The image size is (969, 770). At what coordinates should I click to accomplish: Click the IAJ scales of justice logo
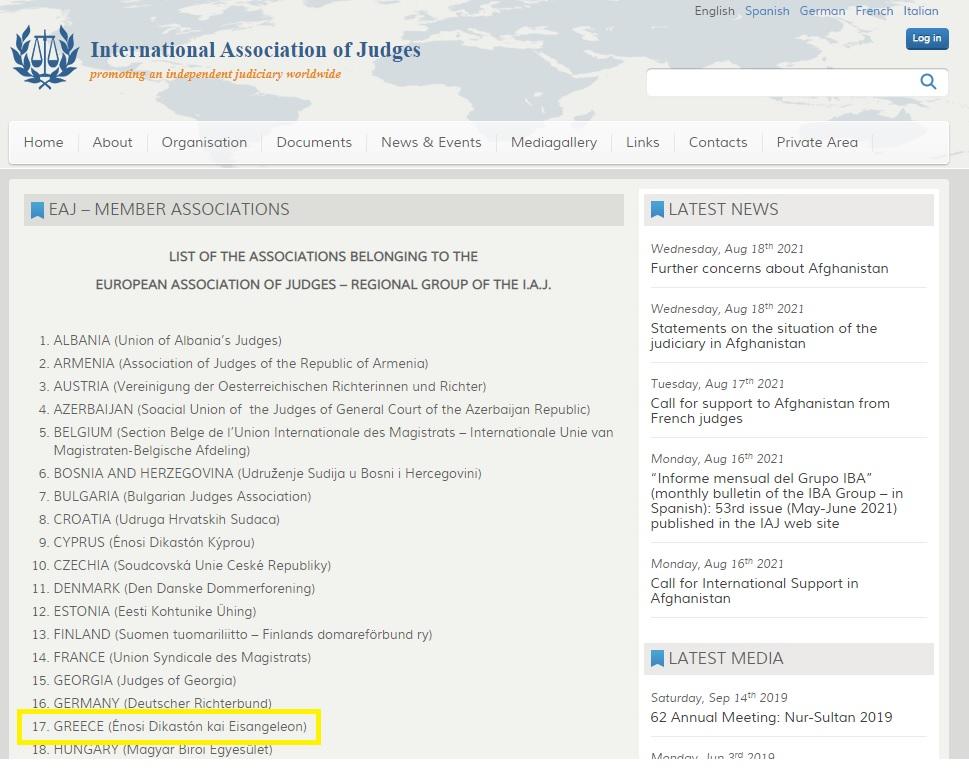pos(44,57)
